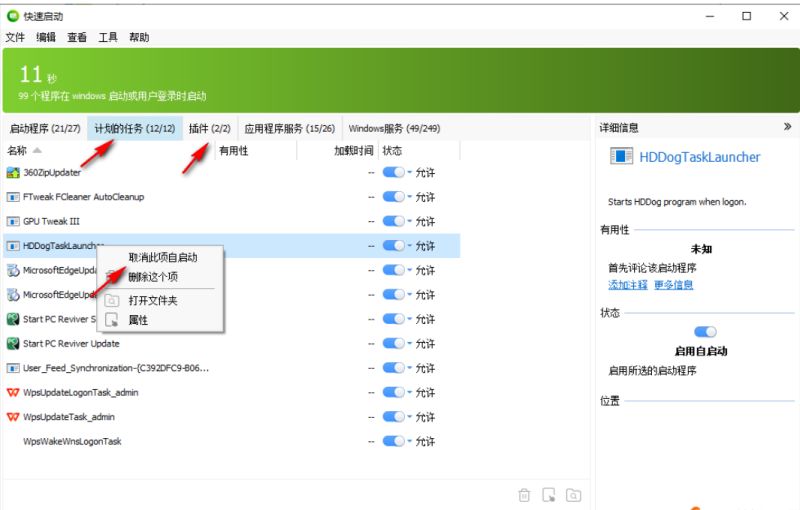Click the WpsUpdateTask_admin WPS icon
This screenshot has height=510, width=800.
pyautogui.click(x=13, y=417)
